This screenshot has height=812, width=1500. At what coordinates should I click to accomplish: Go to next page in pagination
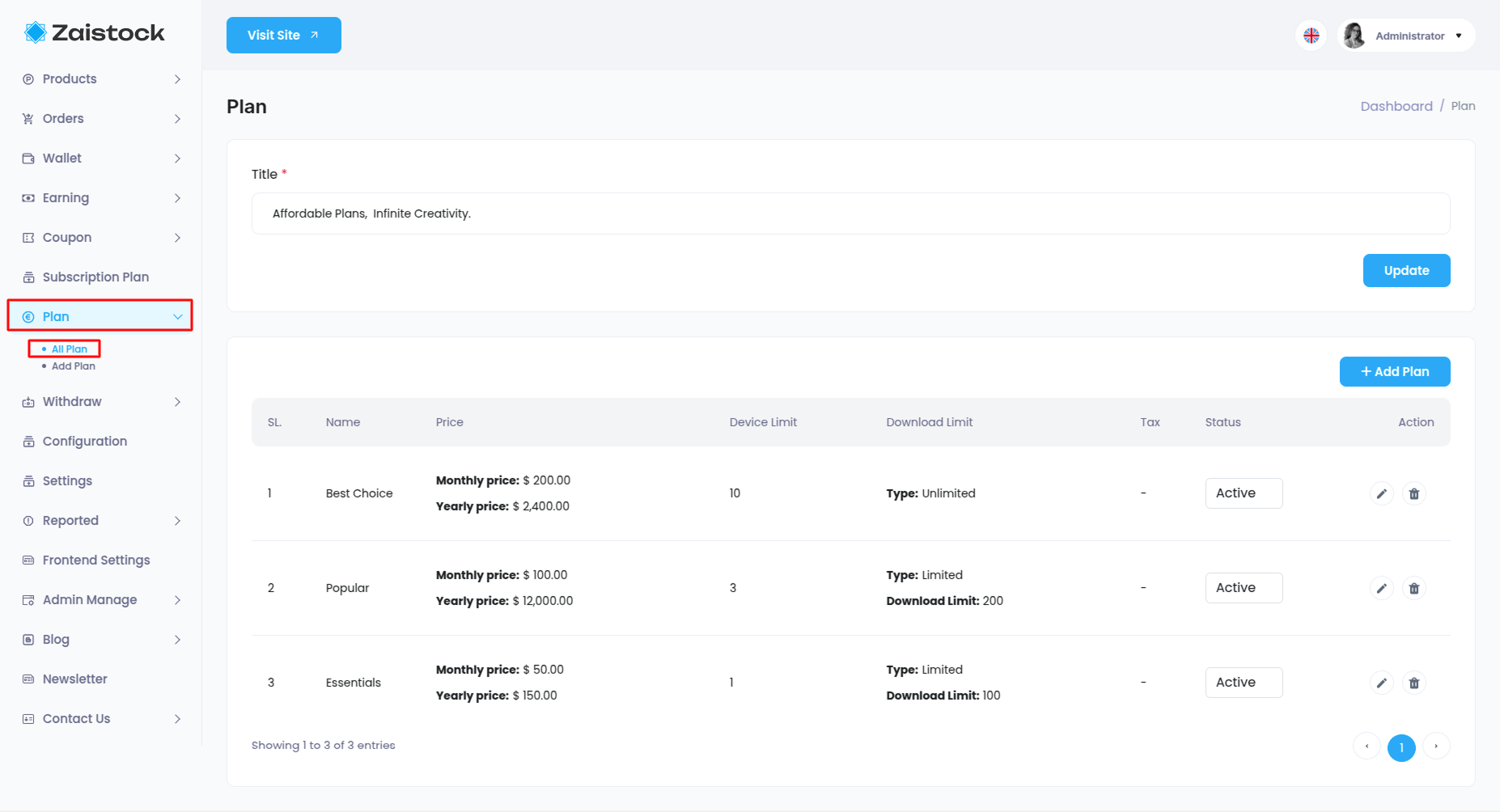coord(1436,746)
